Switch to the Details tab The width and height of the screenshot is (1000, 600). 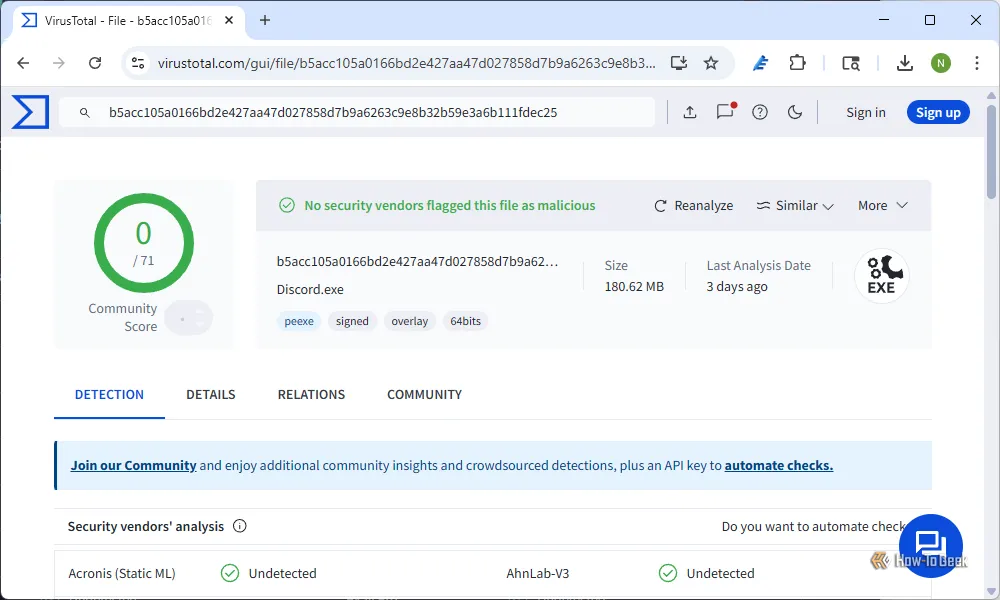(x=211, y=394)
